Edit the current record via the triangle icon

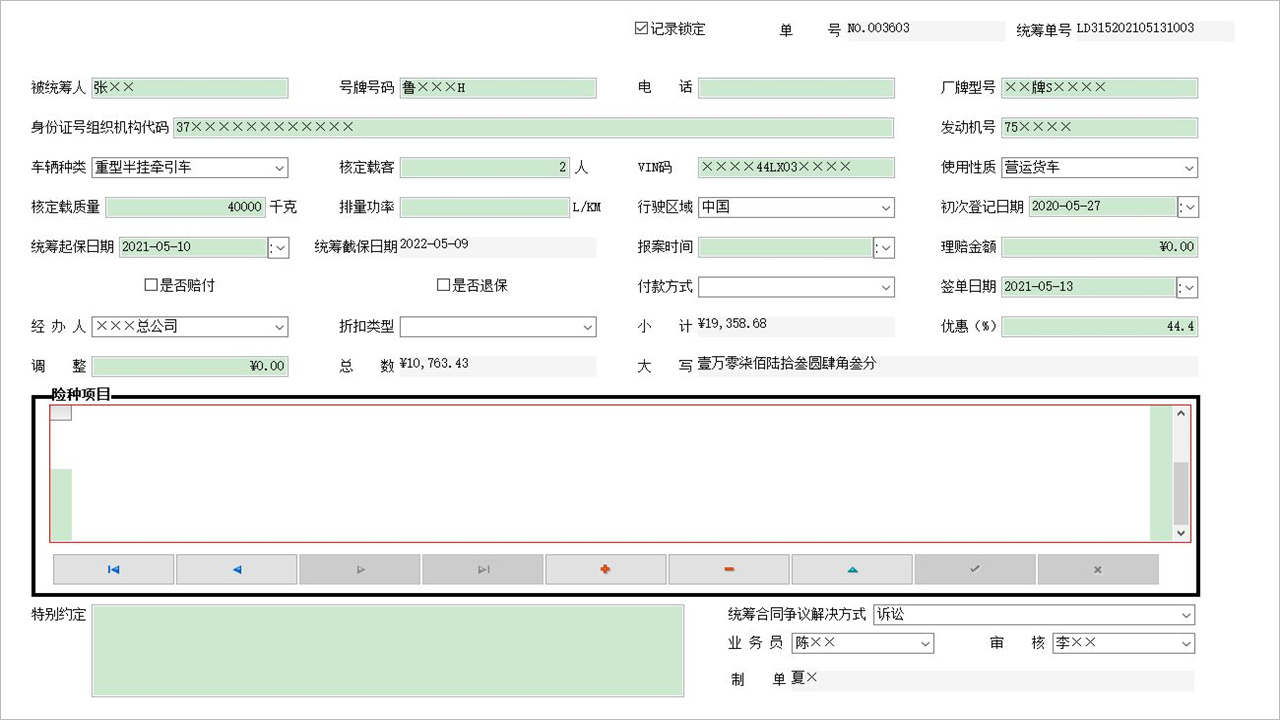point(851,568)
